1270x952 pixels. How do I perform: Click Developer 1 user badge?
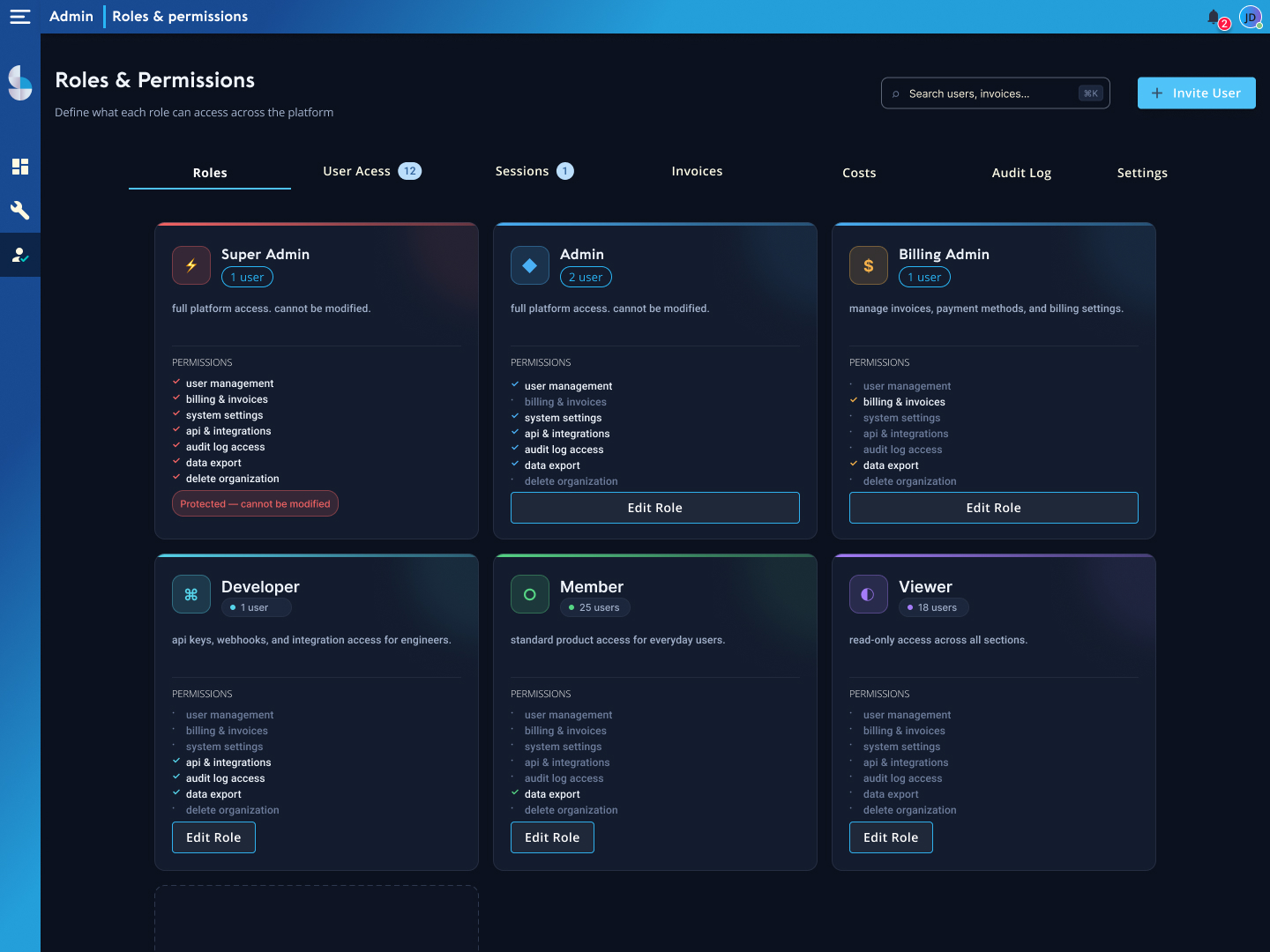(x=256, y=607)
